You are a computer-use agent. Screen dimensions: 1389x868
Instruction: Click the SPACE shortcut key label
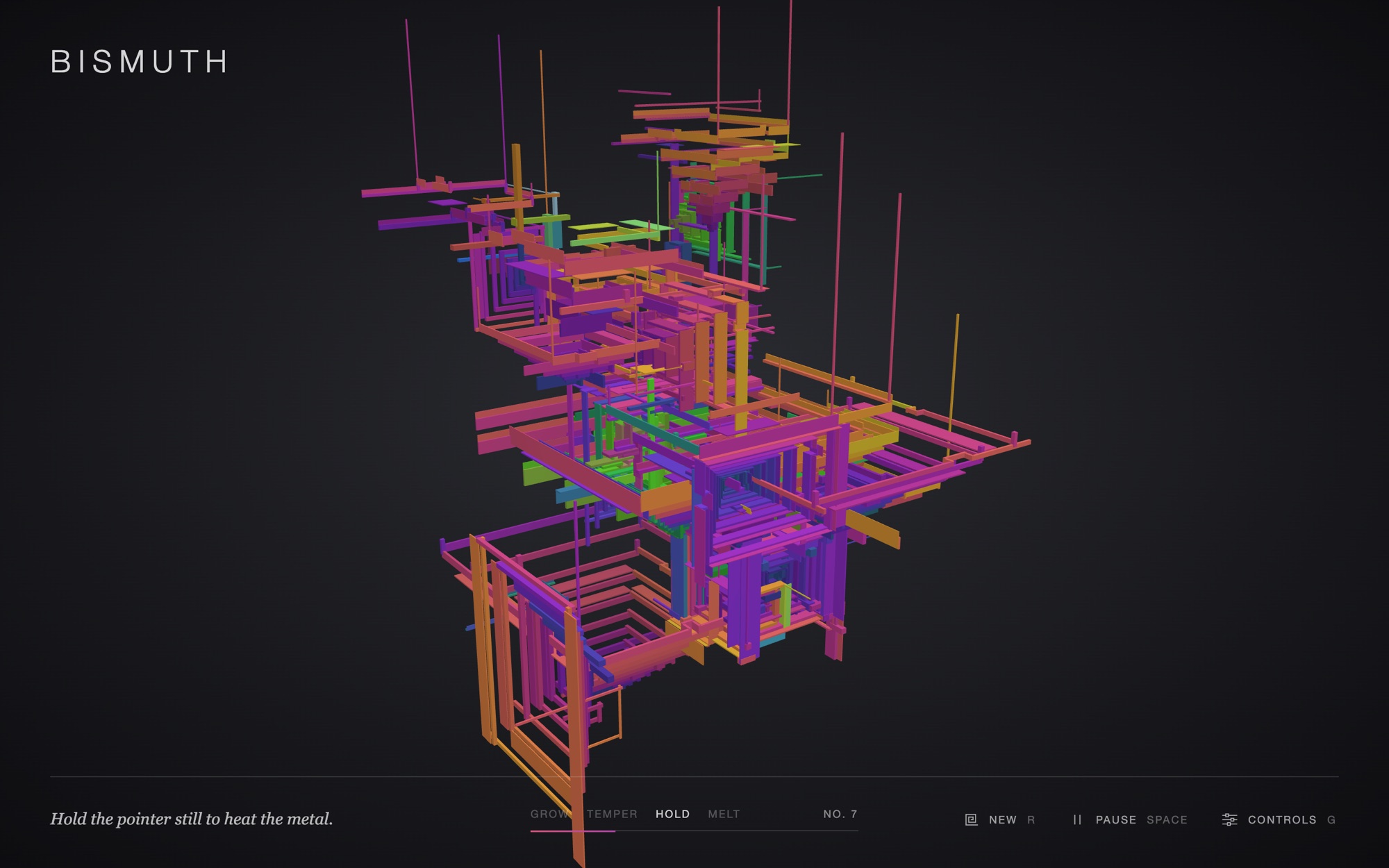tap(1167, 819)
